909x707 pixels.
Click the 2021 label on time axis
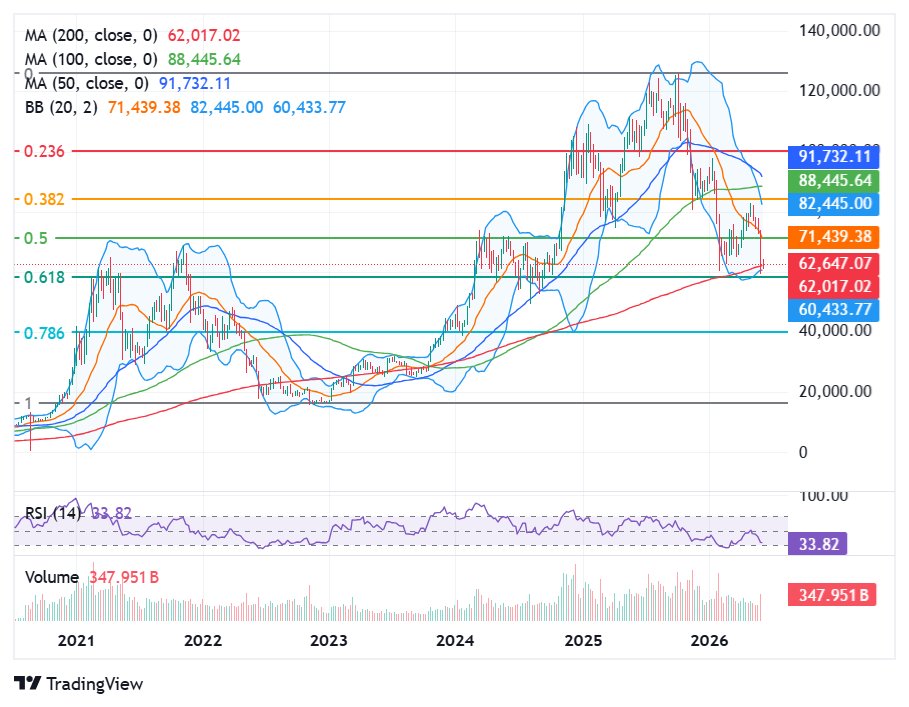point(76,640)
